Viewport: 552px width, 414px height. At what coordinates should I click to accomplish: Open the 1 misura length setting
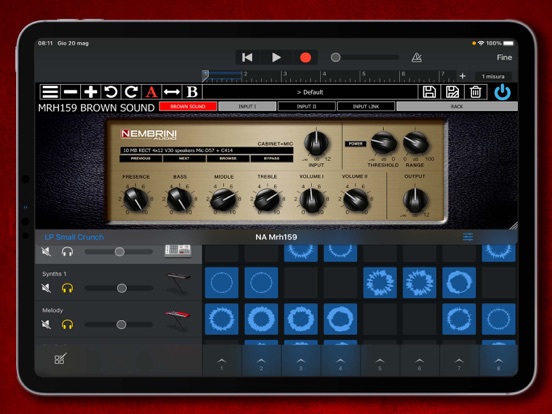(x=493, y=76)
